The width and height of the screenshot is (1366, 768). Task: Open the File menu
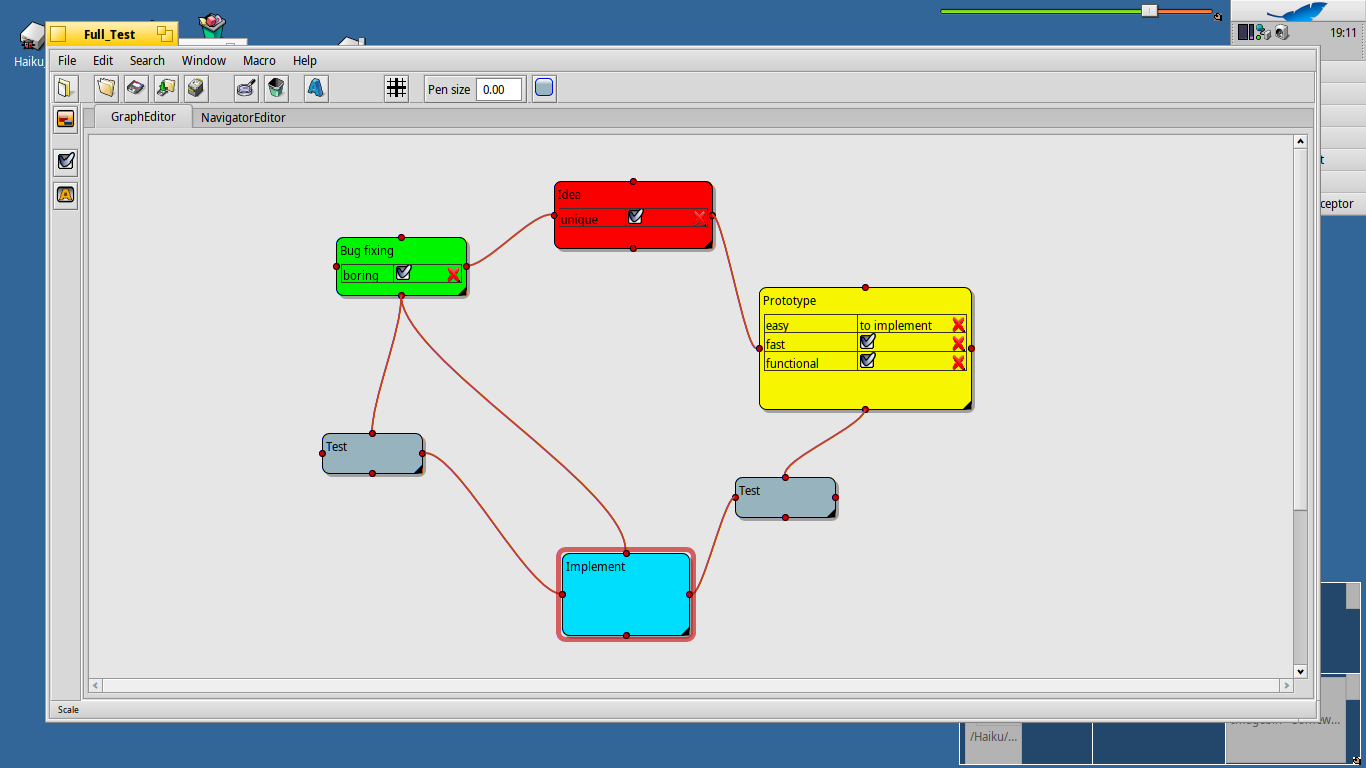point(67,60)
